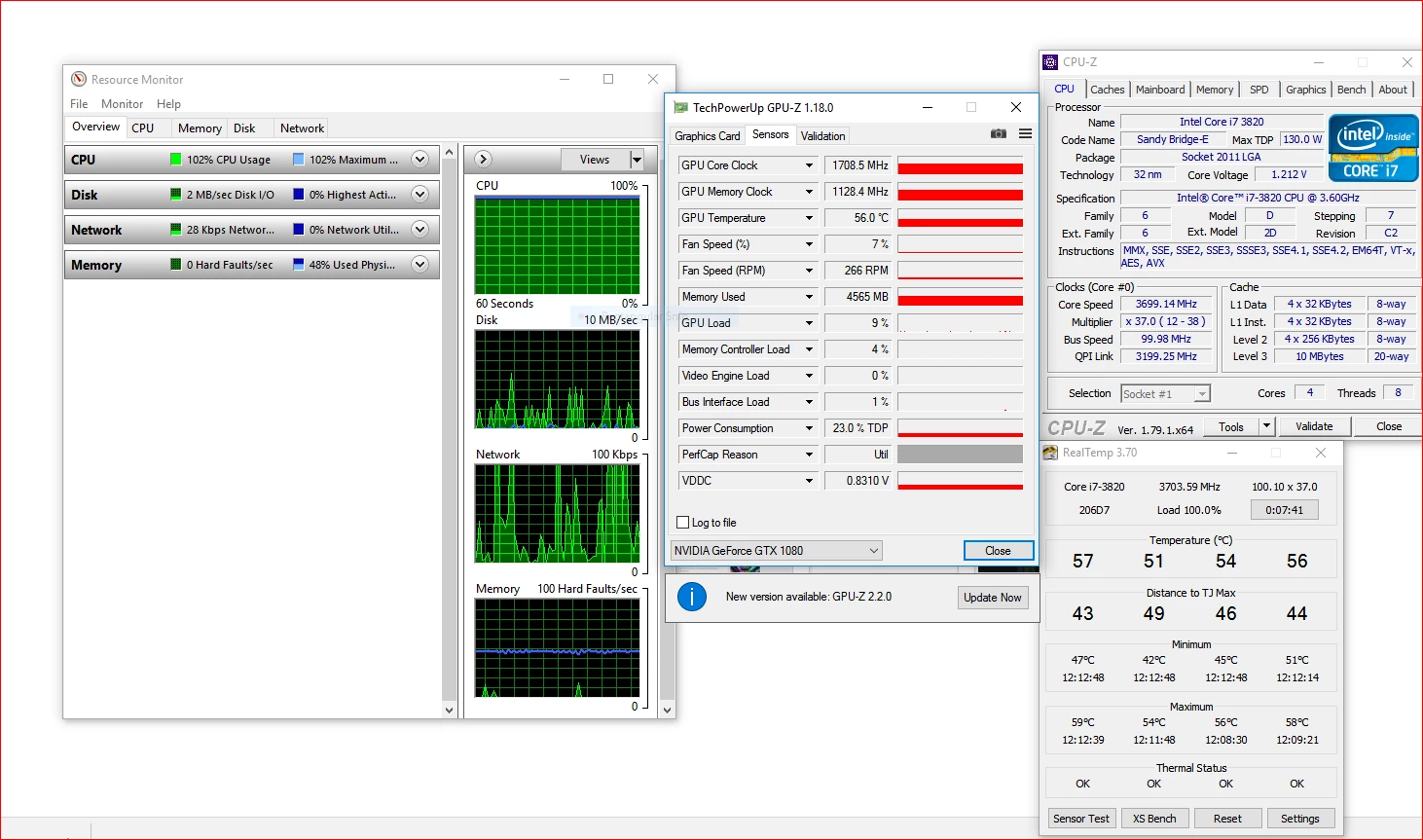Open the Graphics tab in CPU-Z
Image resolution: width=1423 pixels, height=840 pixels.
[x=1305, y=90]
